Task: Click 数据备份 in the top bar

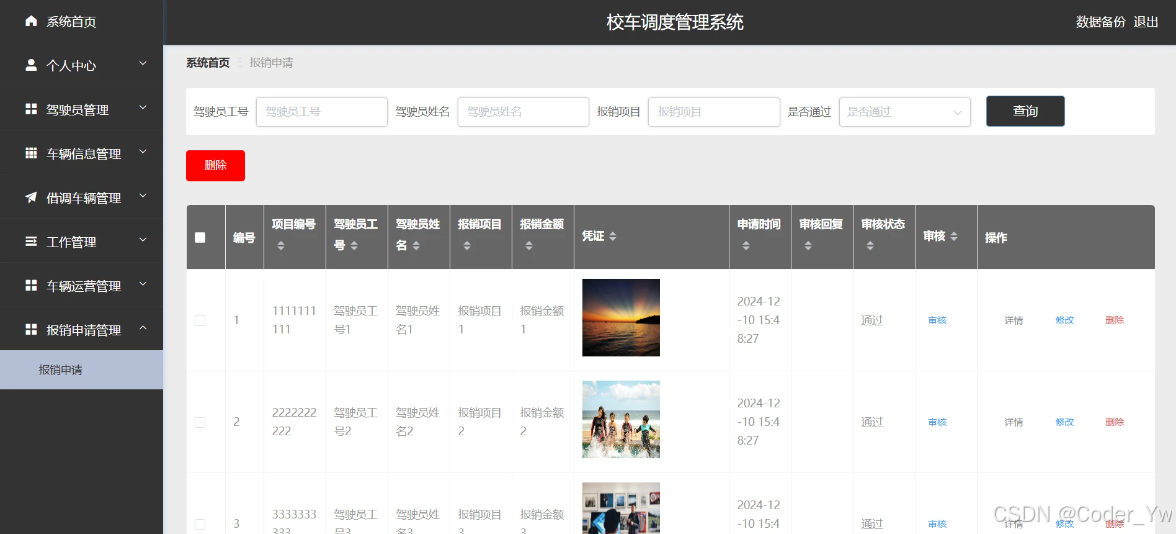Action: tap(1100, 22)
